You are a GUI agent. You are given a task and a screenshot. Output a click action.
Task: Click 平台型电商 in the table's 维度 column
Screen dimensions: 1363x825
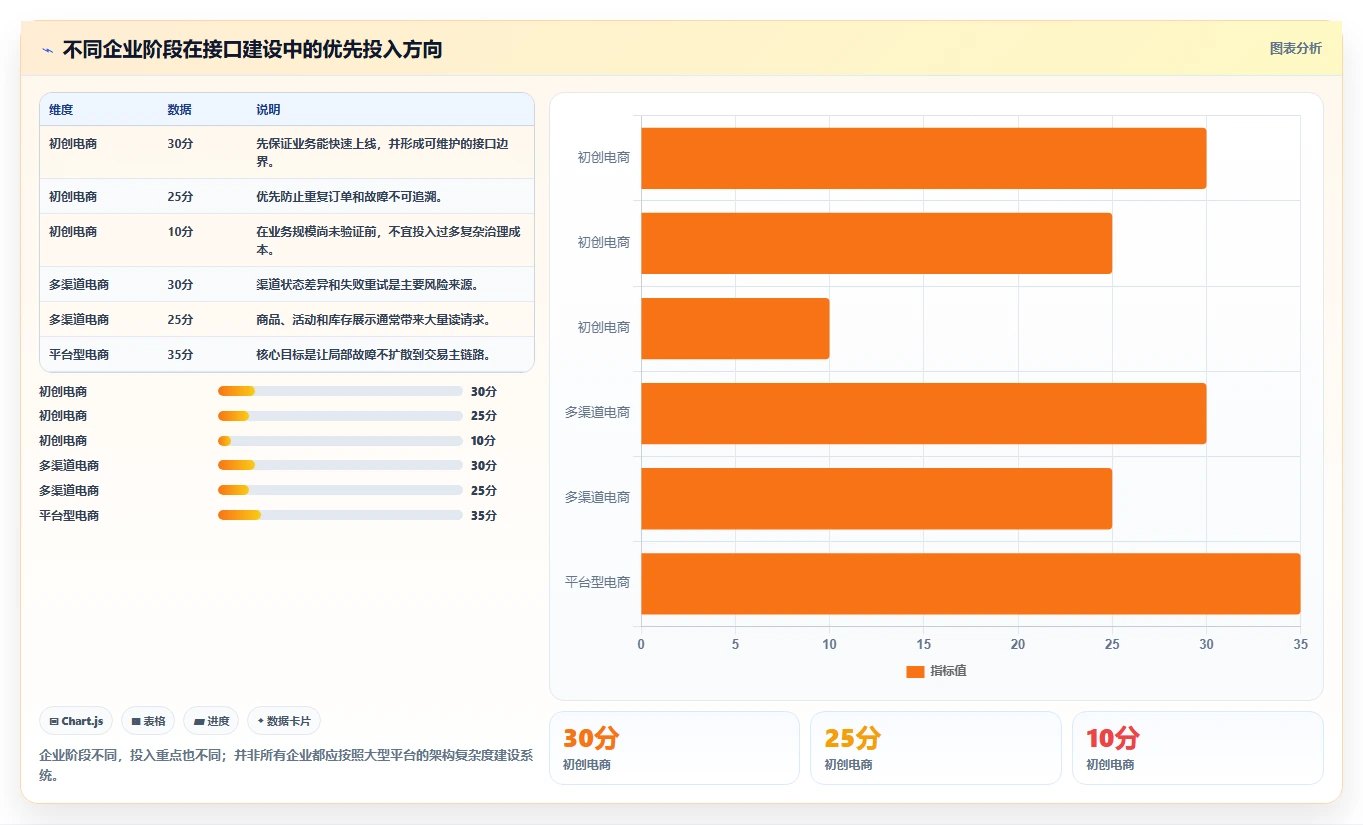point(79,355)
